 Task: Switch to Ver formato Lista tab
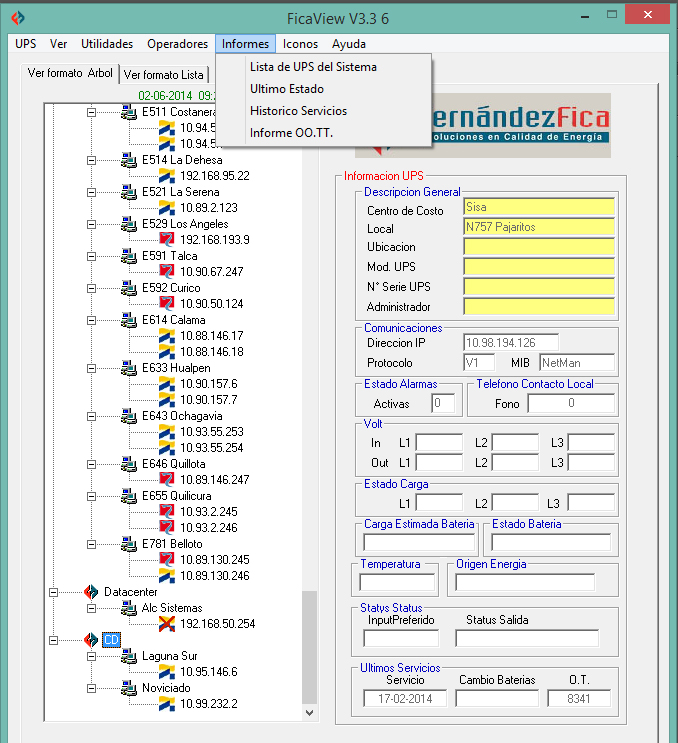[x=163, y=75]
